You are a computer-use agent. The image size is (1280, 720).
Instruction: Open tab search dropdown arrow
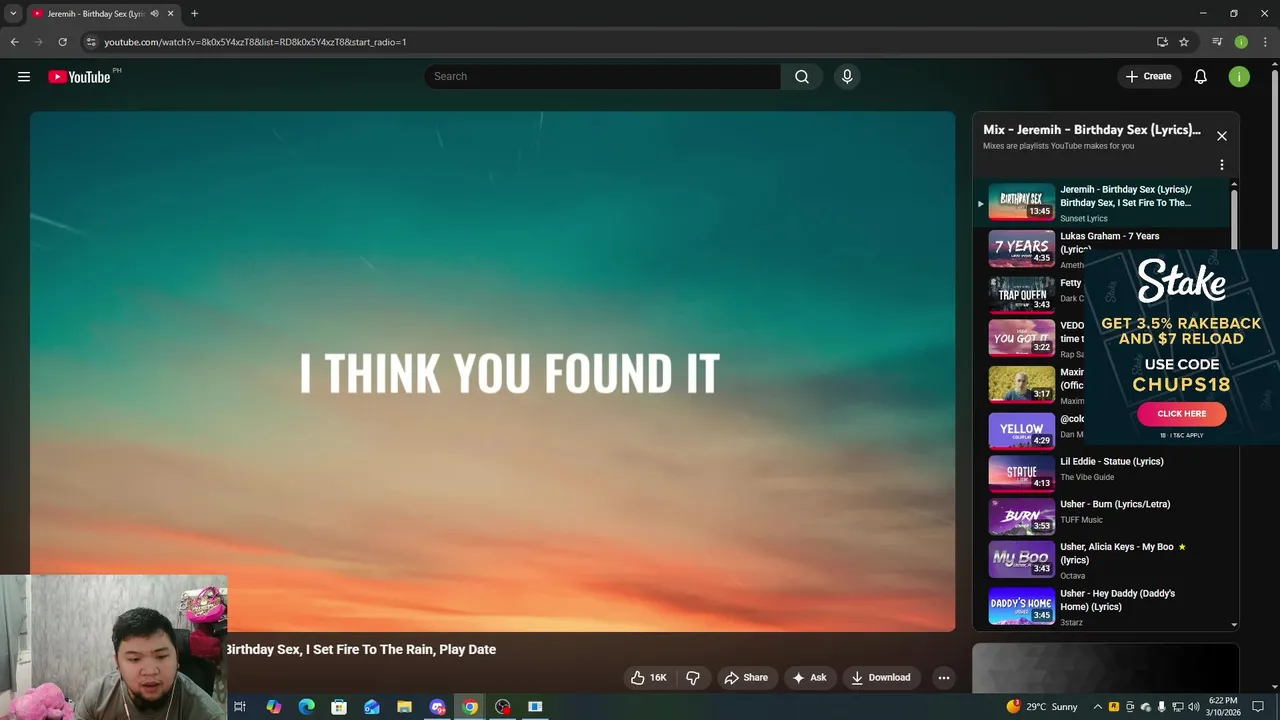coord(13,14)
